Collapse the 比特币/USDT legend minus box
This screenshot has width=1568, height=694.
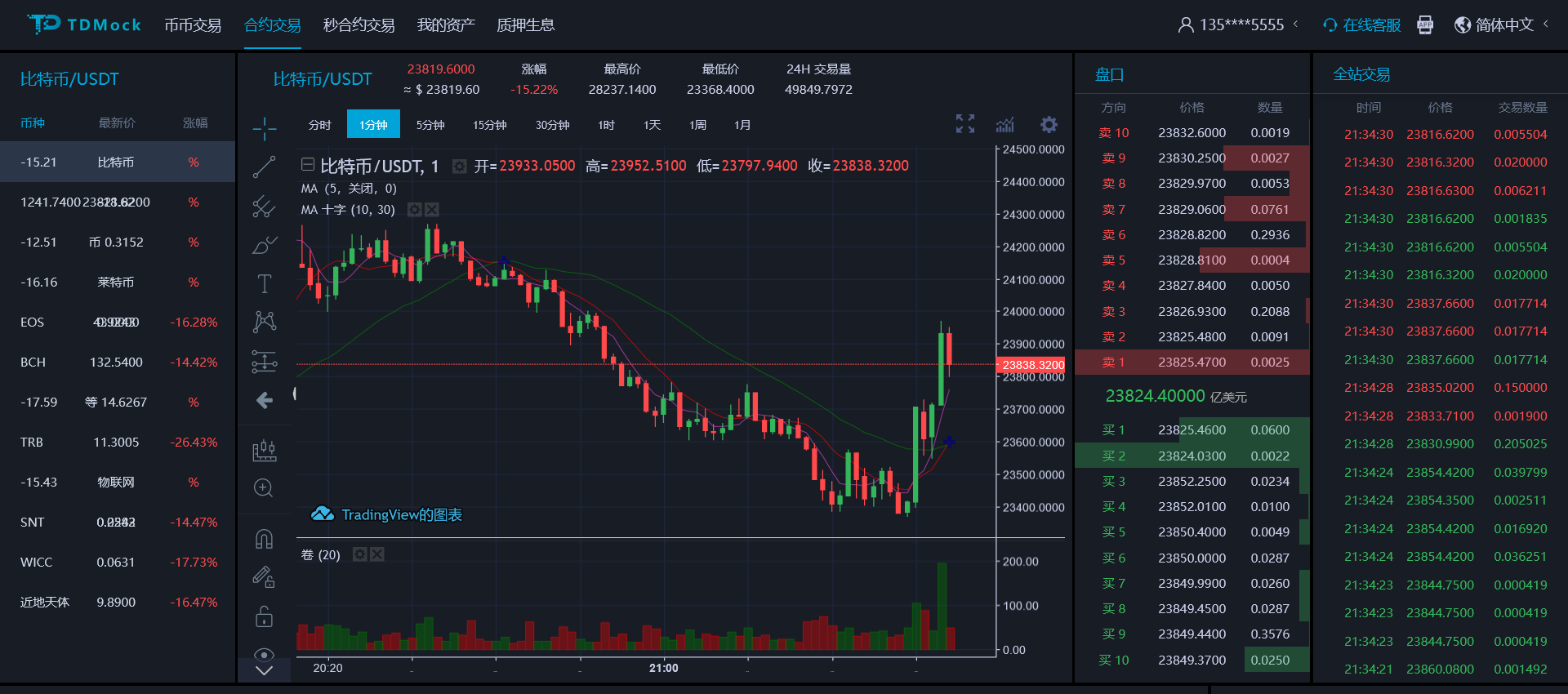pyautogui.click(x=308, y=165)
